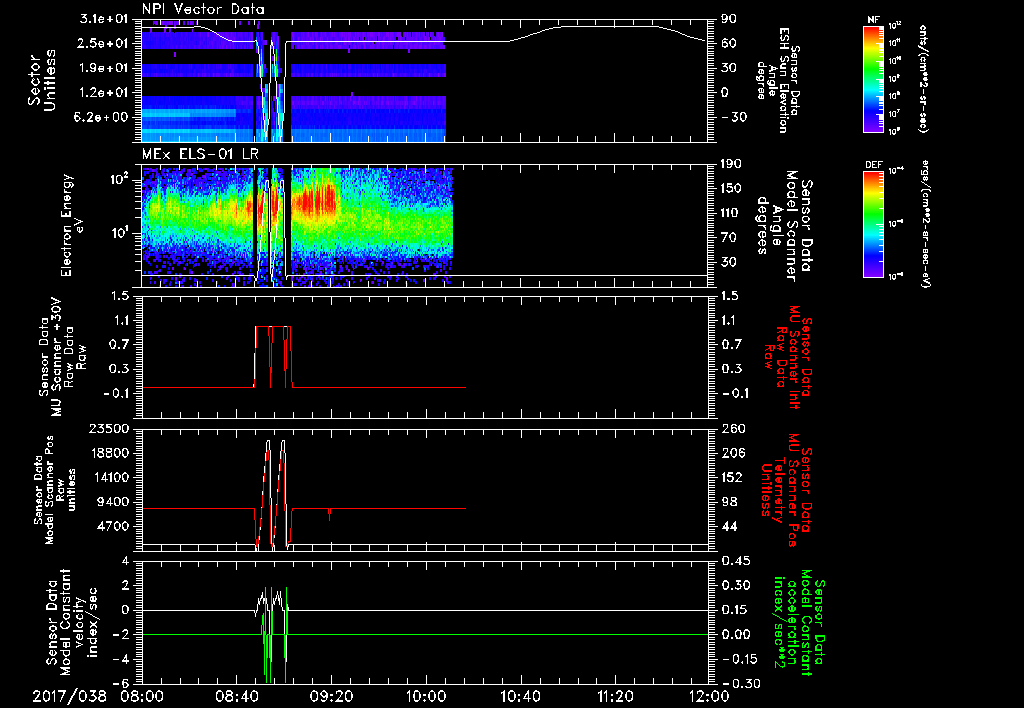Click the "NF" label above the color bar
Screen dimensions: 1024x708
coord(874,20)
